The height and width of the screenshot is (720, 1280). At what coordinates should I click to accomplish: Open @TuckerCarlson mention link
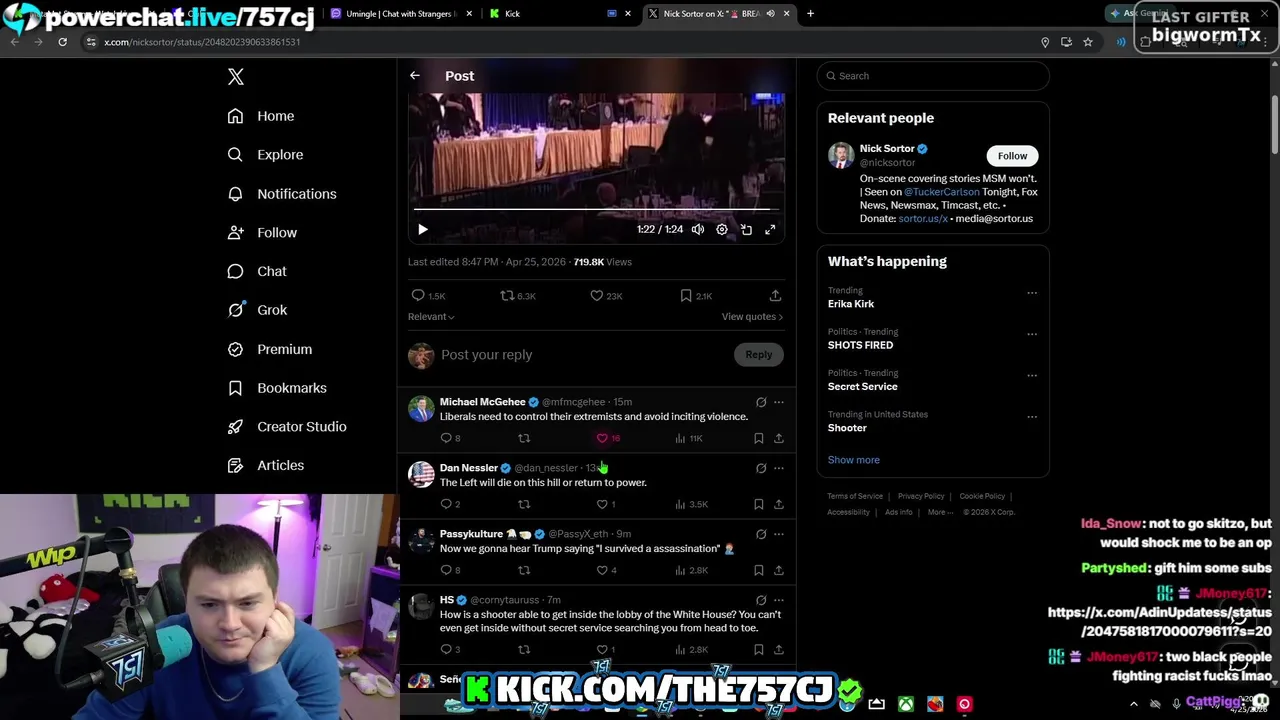[942, 192]
